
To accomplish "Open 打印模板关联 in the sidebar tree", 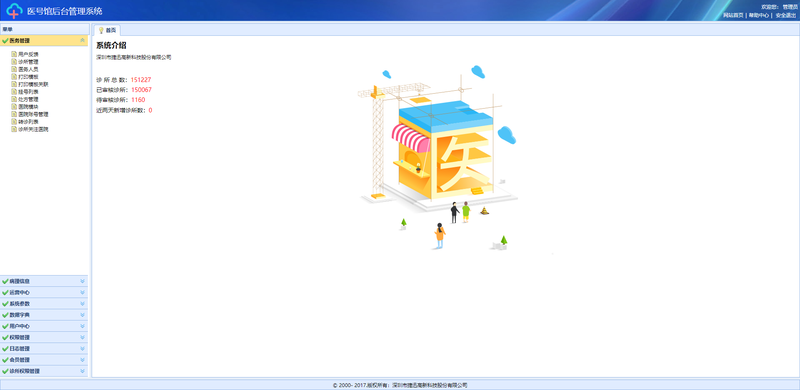I will click(33, 84).
